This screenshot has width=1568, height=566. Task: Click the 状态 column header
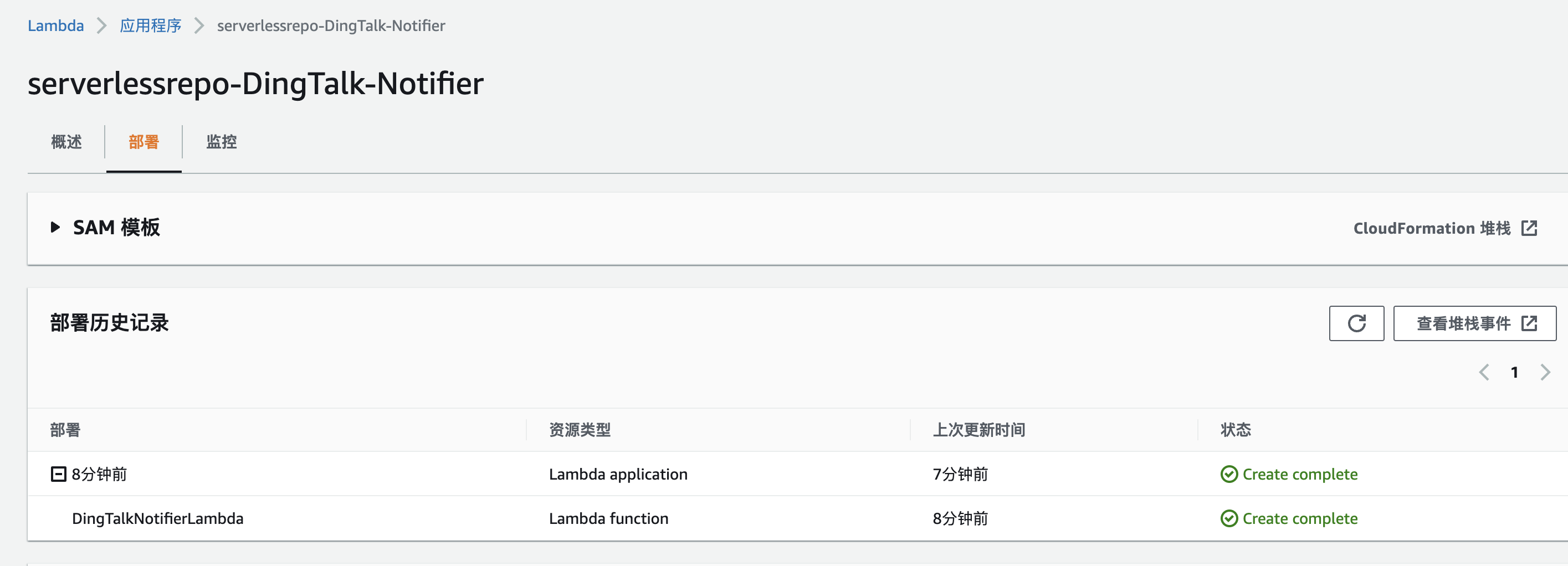[1236, 430]
